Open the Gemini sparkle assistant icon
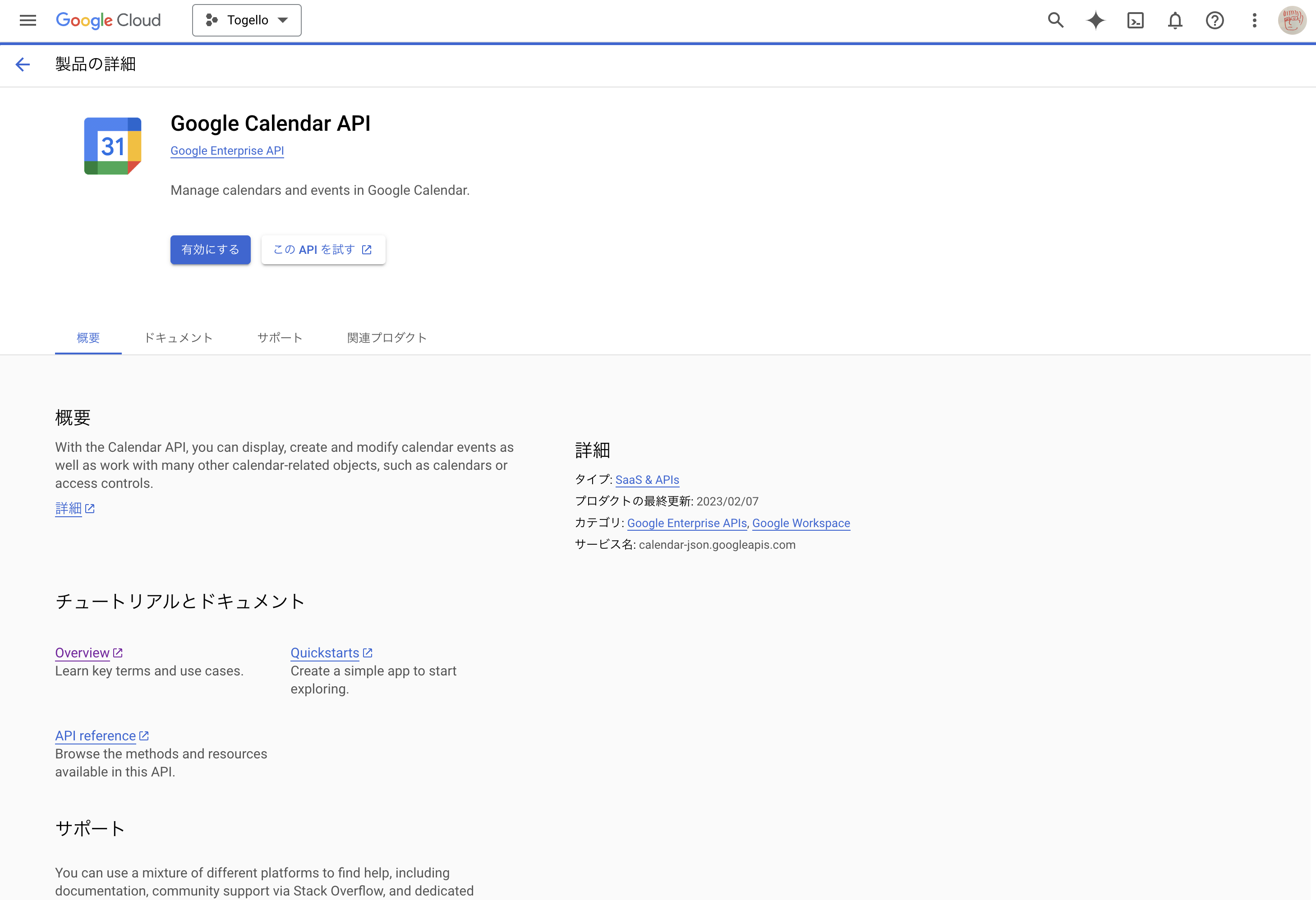Screen dimensions: 1316x900 coord(1095,20)
